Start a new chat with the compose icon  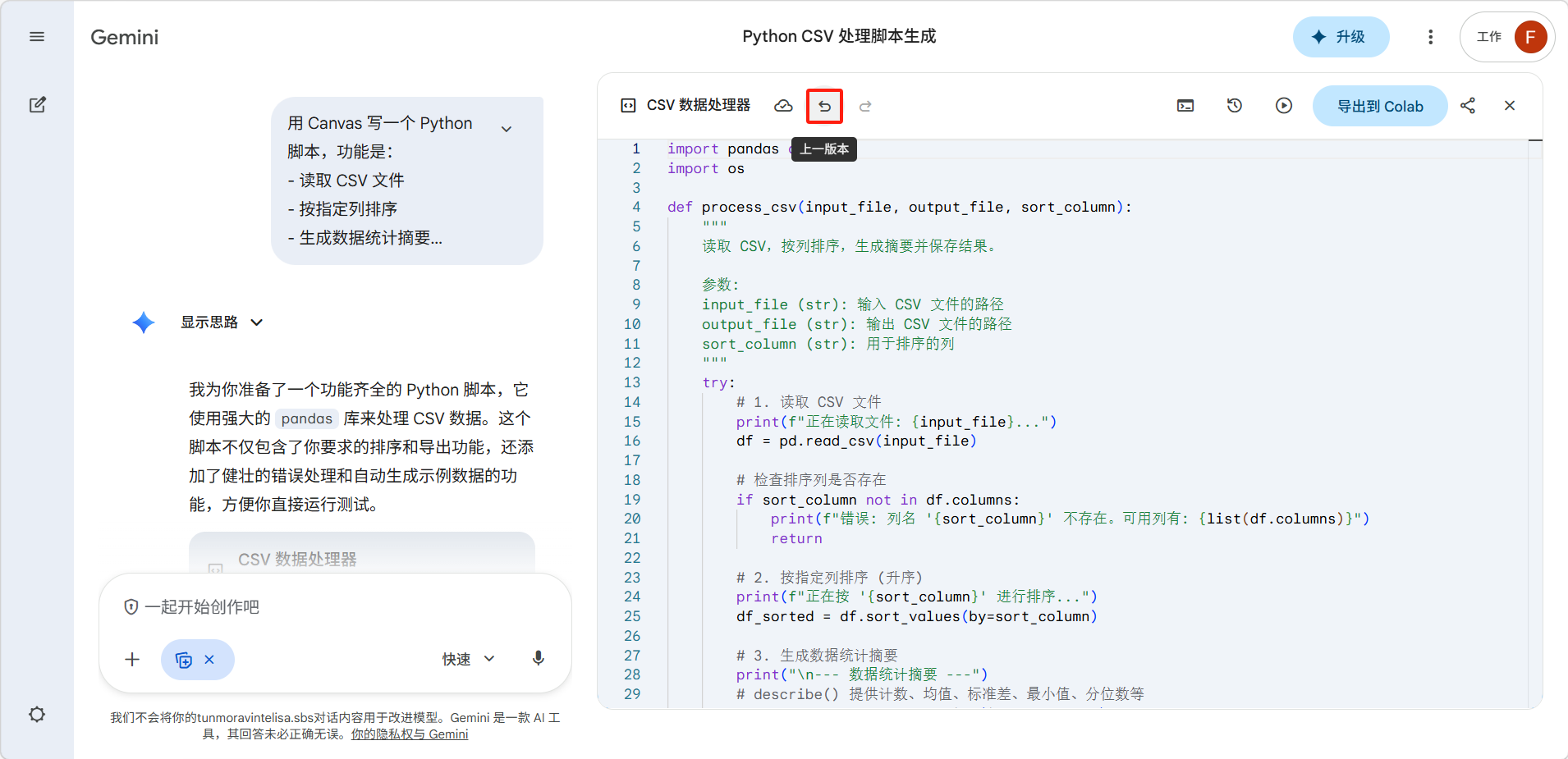[x=37, y=105]
